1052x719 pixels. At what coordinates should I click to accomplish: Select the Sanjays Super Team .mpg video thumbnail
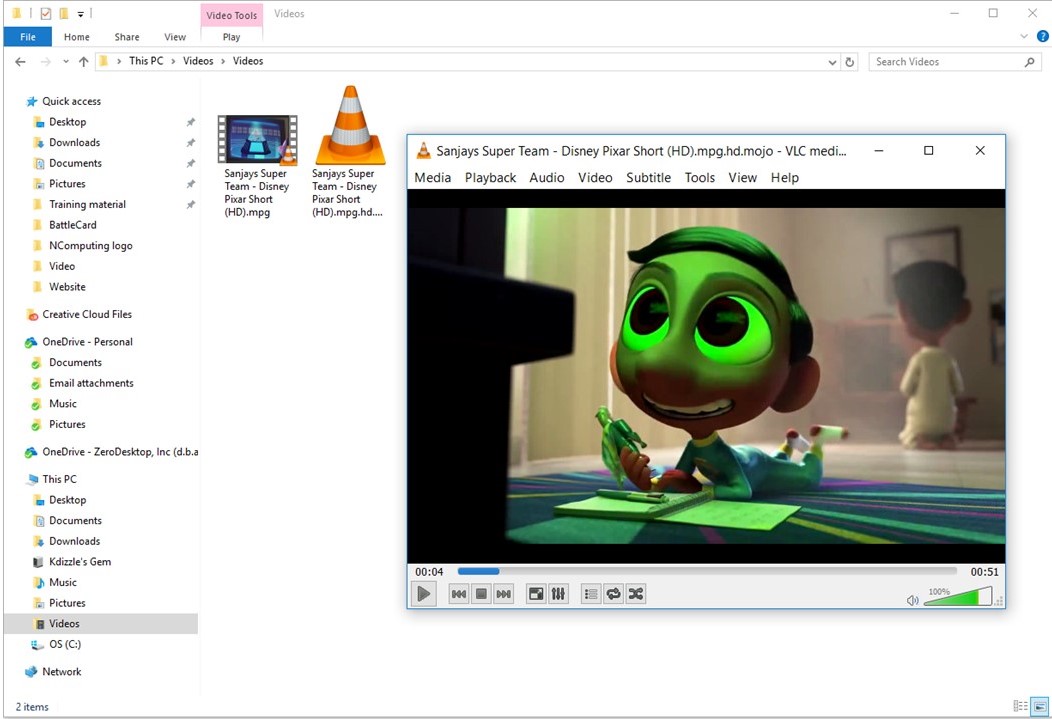257,140
